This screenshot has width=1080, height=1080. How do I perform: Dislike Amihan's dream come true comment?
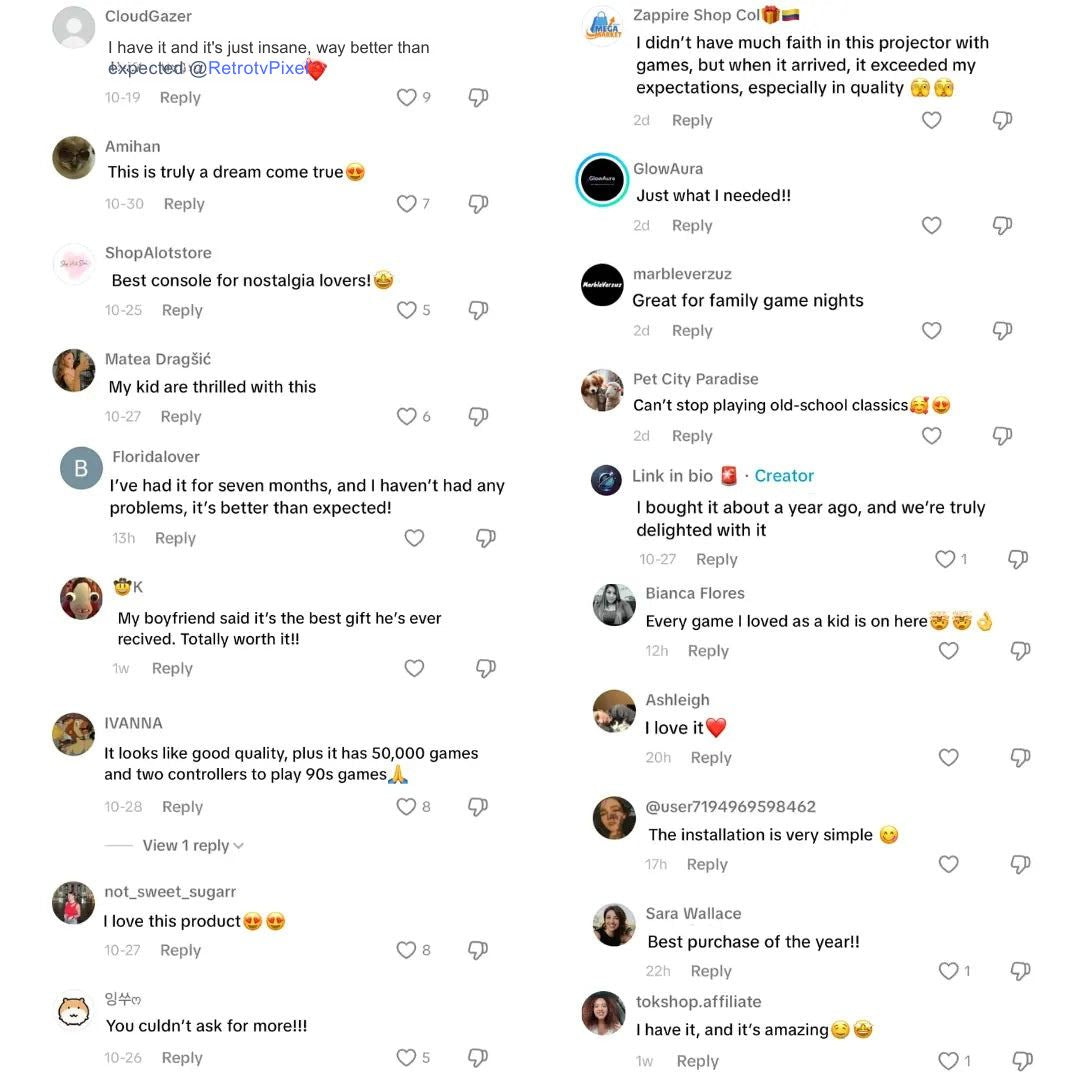(478, 204)
